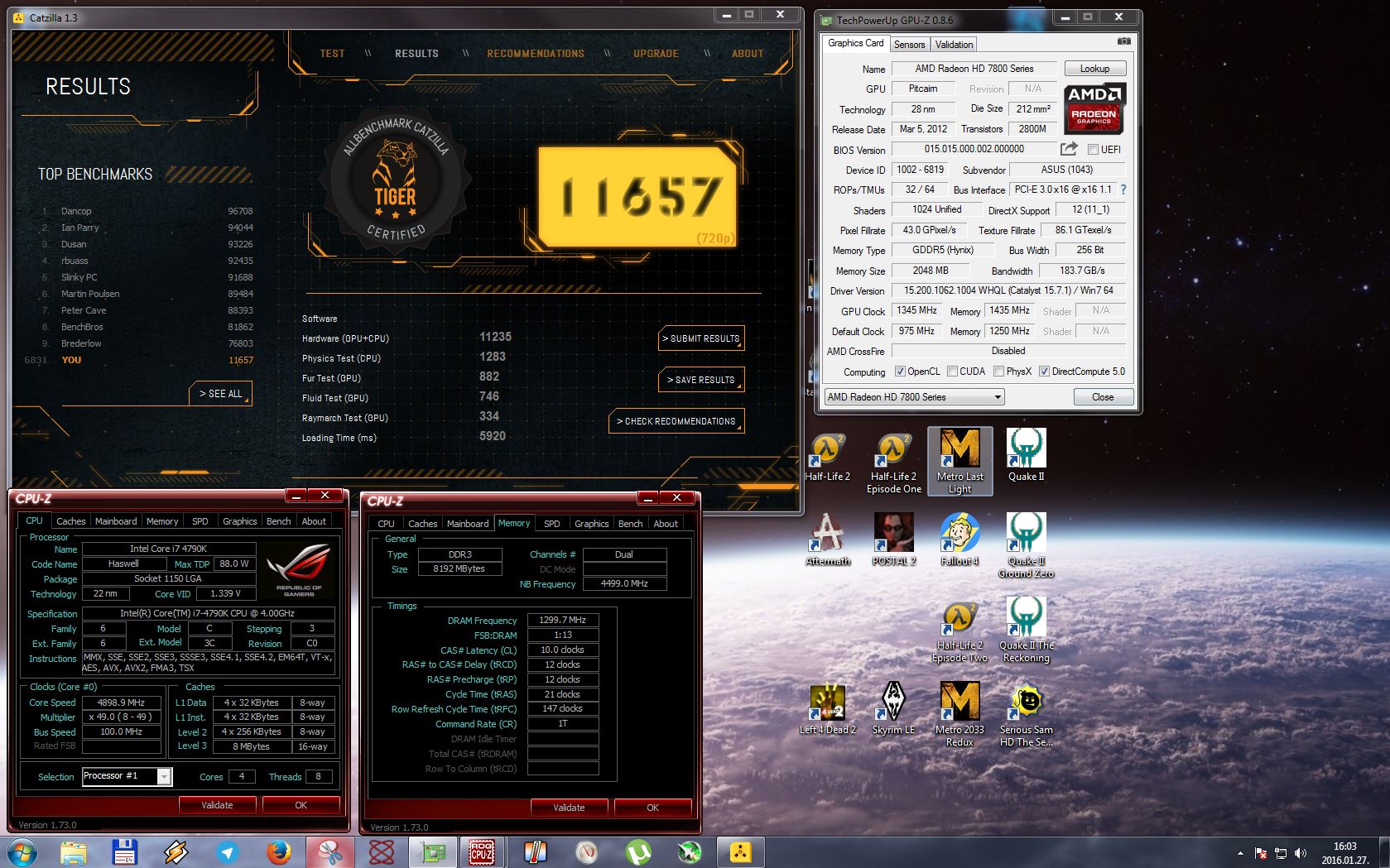Open GPU selection dropdown in GPU-Z
The image size is (1390, 868).
click(914, 397)
